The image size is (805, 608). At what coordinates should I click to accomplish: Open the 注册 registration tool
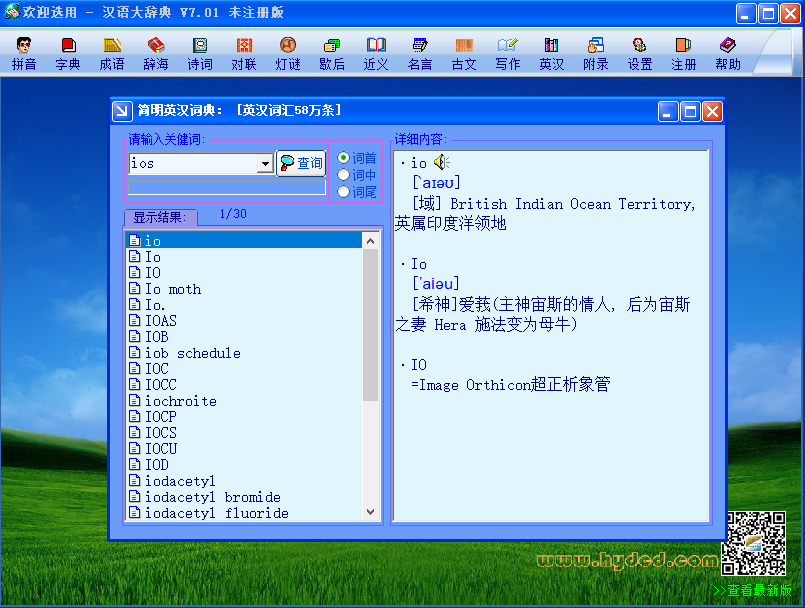coord(684,53)
